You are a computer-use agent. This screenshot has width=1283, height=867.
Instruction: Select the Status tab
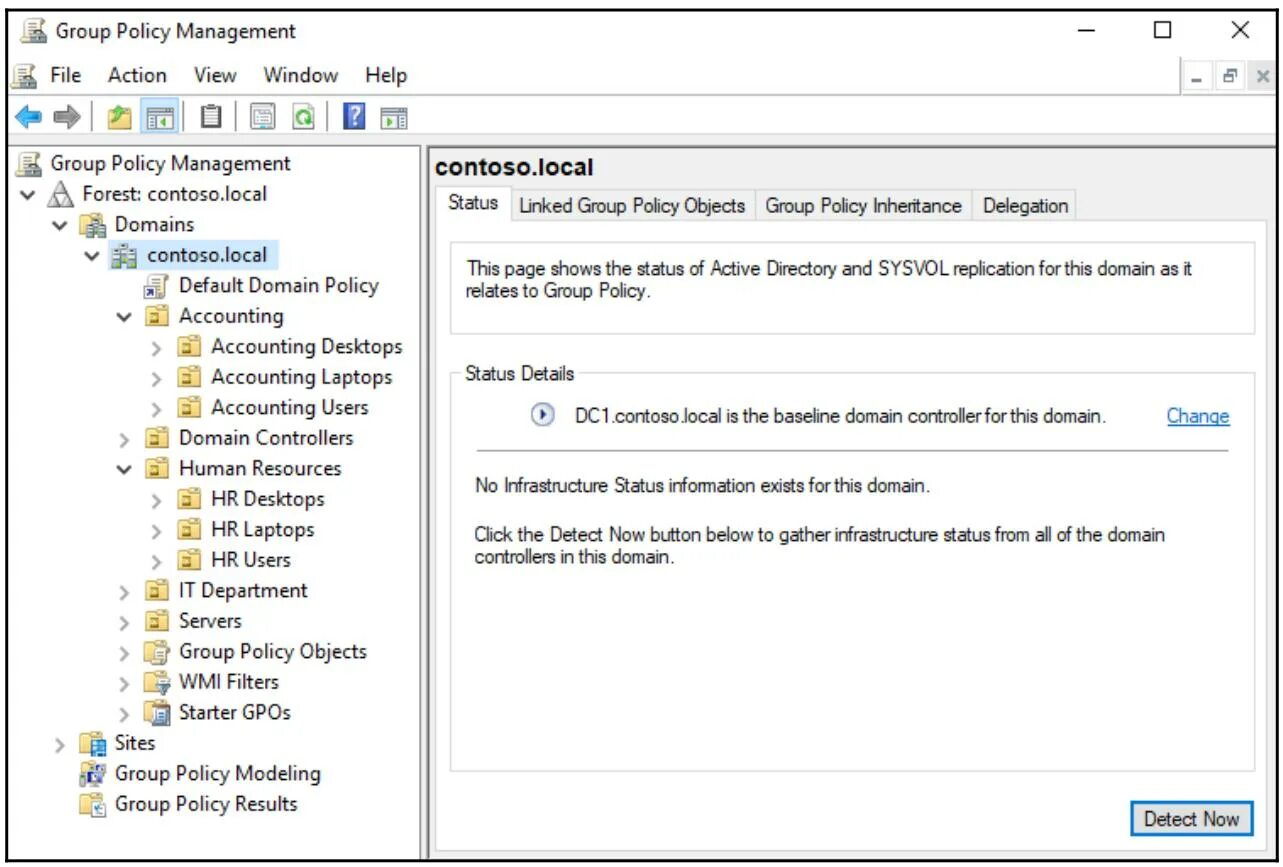(473, 203)
